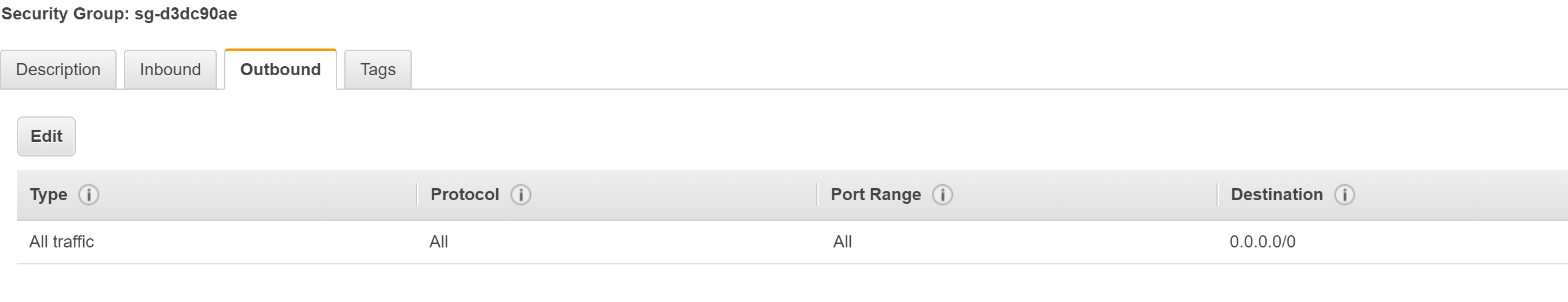The height and width of the screenshot is (302, 1568).
Task: Click the Protocol value All
Action: [438, 242]
